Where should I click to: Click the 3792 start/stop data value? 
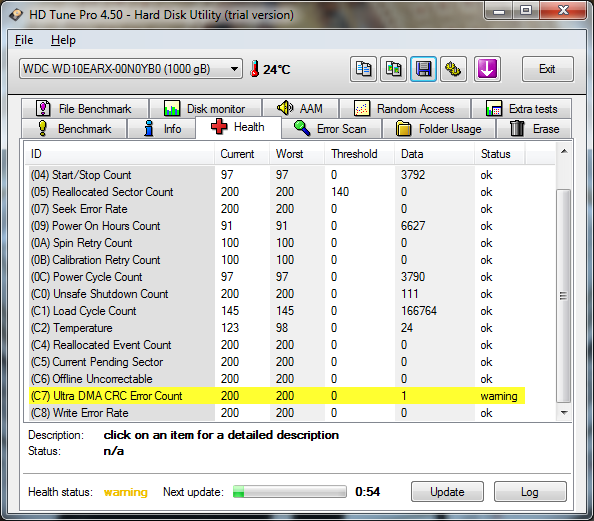click(x=413, y=175)
